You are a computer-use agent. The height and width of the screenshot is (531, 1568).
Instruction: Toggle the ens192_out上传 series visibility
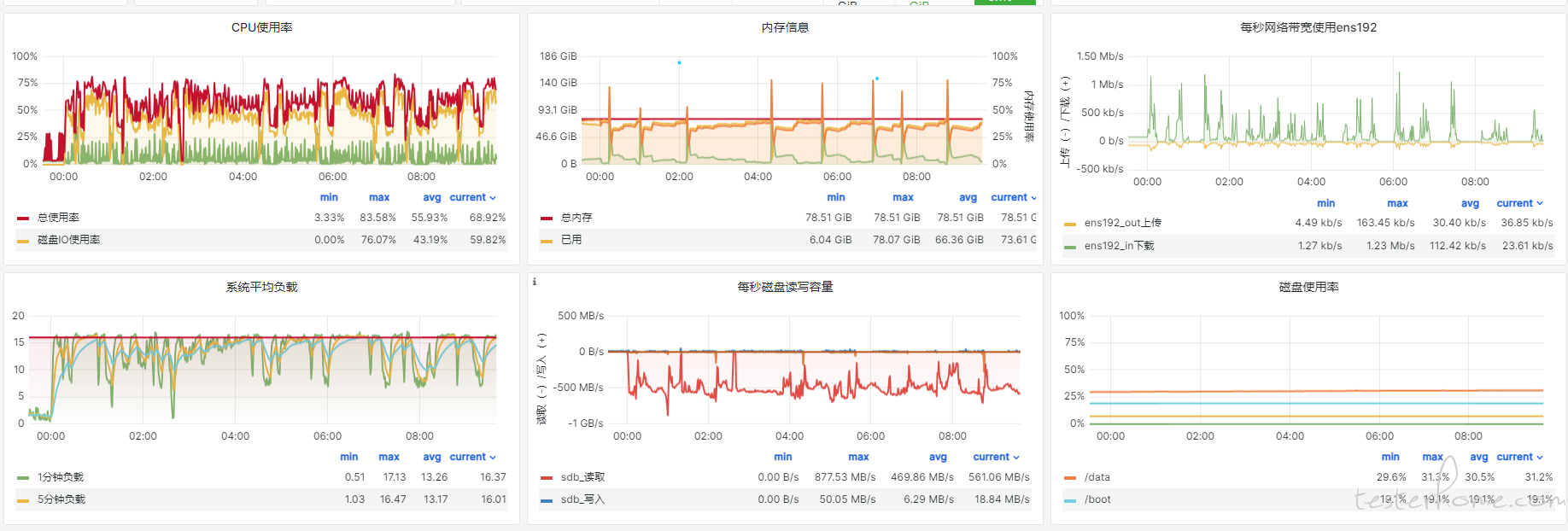pyautogui.click(x=1123, y=223)
